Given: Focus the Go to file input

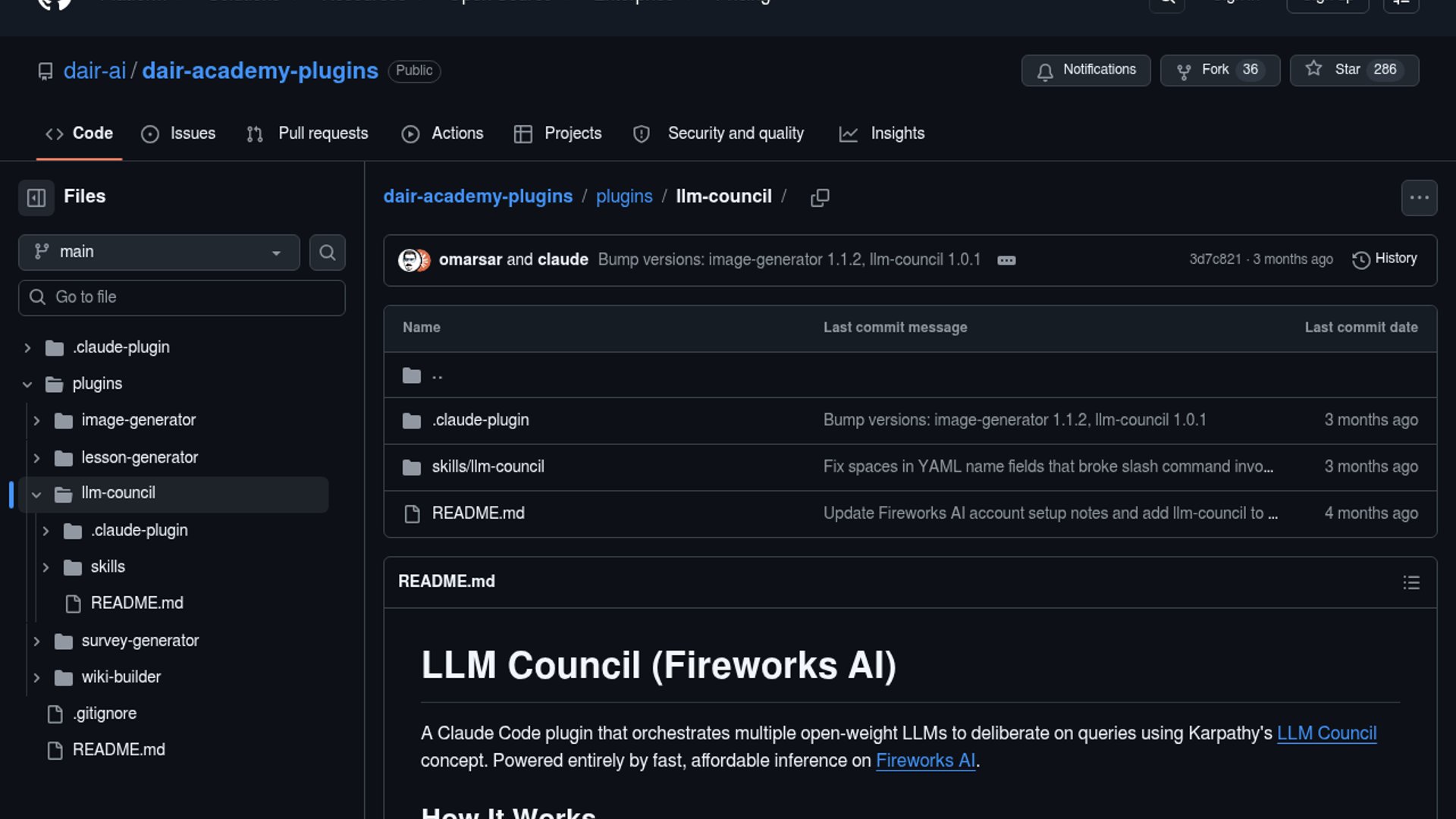Looking at the screenshot, I should tap(182, 297).
